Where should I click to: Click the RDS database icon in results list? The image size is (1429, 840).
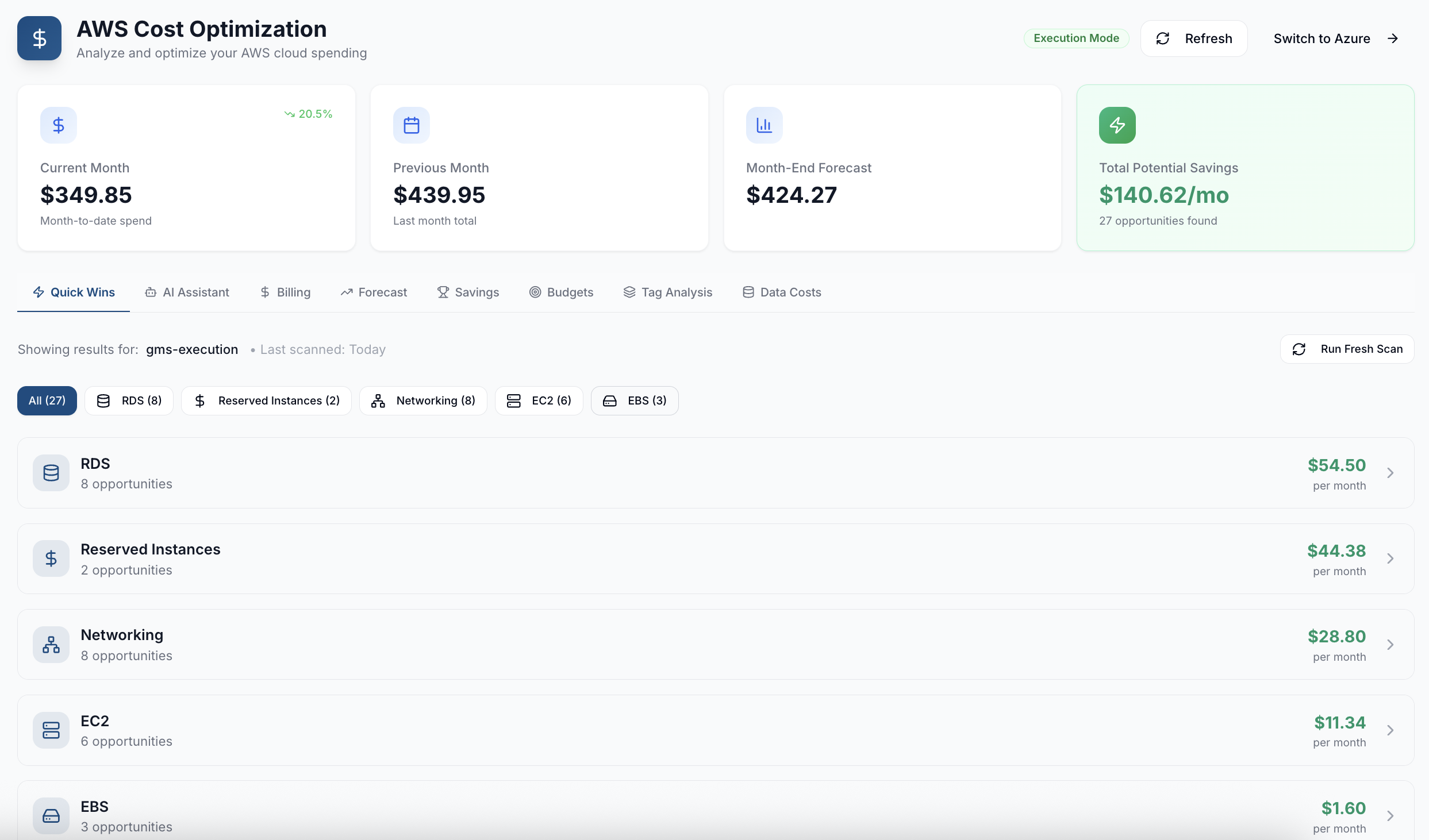point(51,473)
